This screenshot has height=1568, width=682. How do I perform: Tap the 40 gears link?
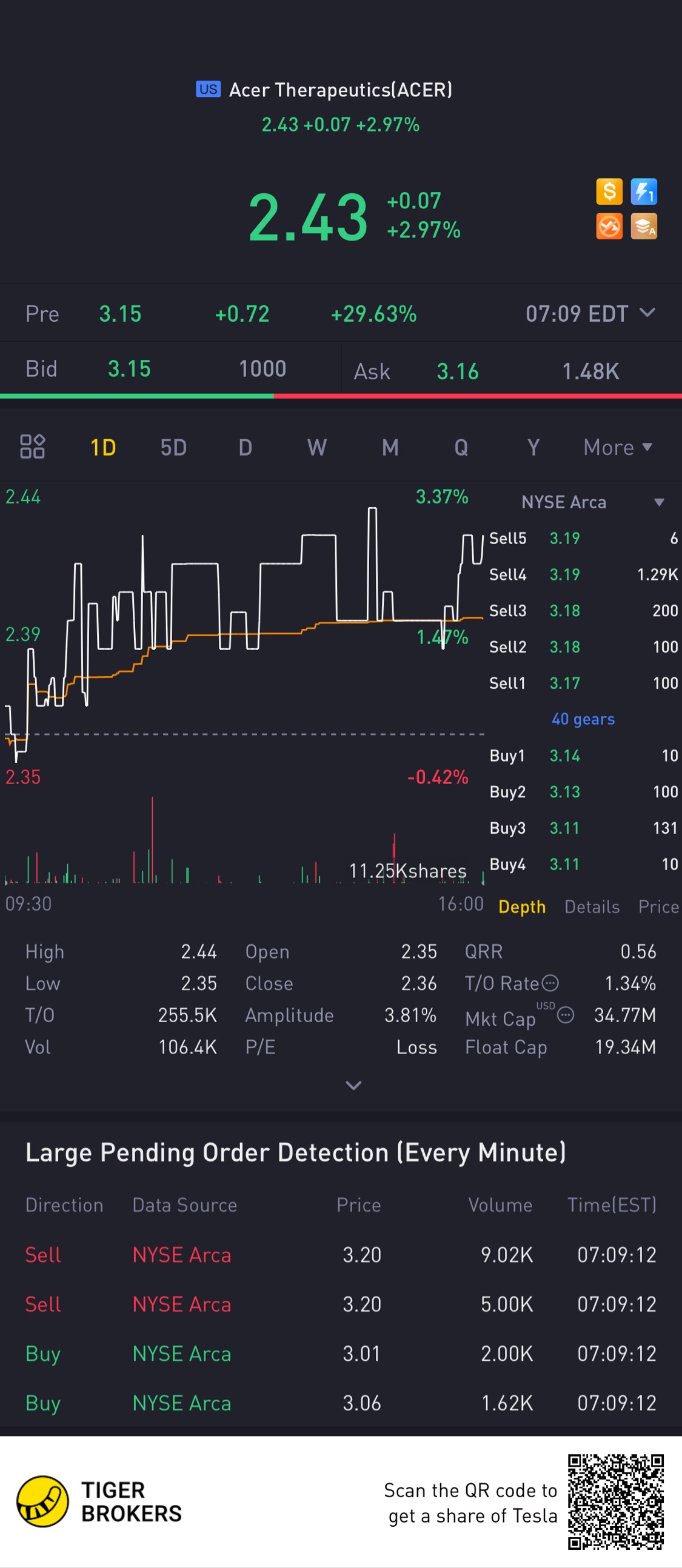coord(583,719)
